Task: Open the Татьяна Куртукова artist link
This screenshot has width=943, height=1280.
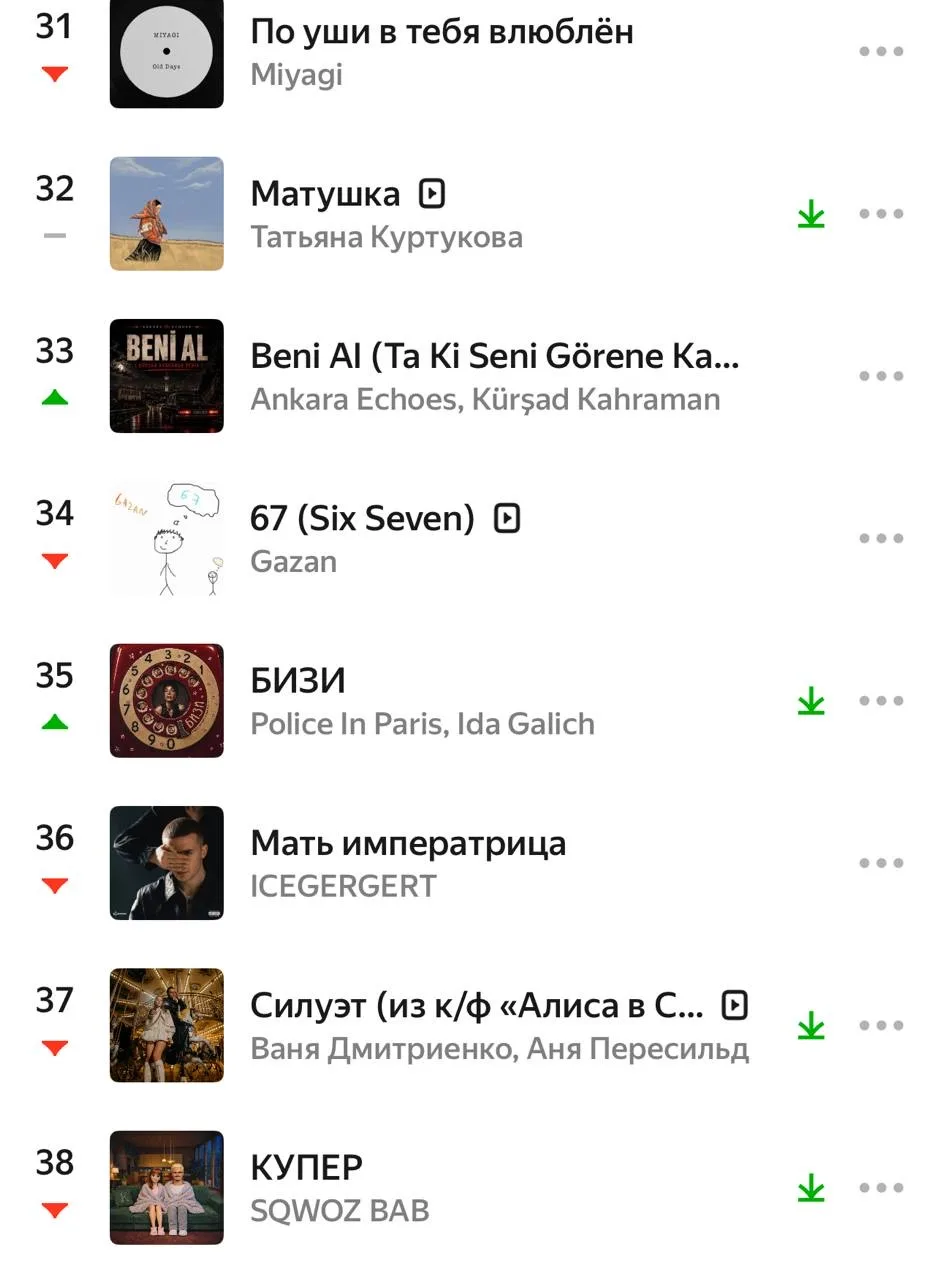Action: click(386, 237)
